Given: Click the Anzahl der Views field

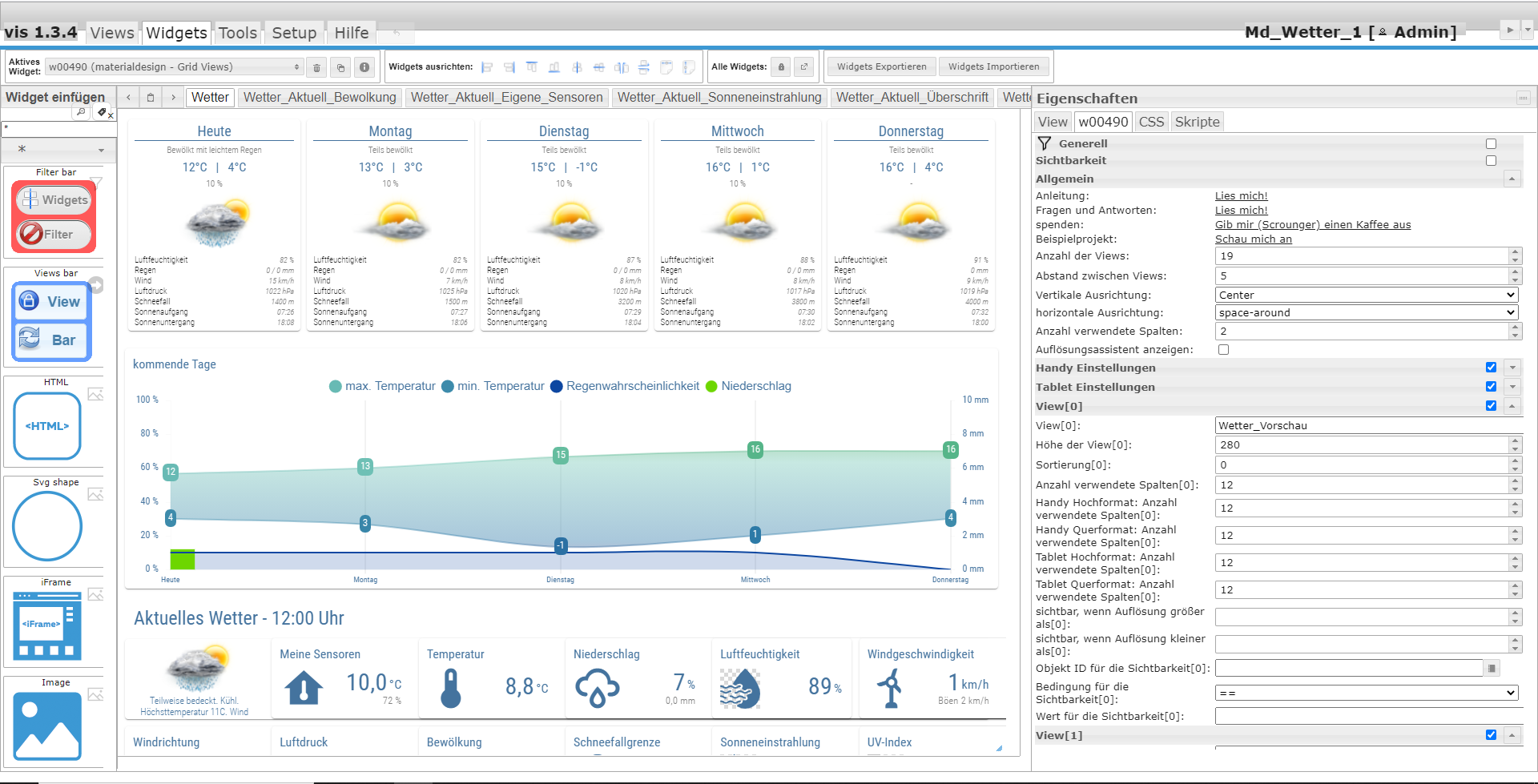Looking at the screenshot, I should 1362,256.
